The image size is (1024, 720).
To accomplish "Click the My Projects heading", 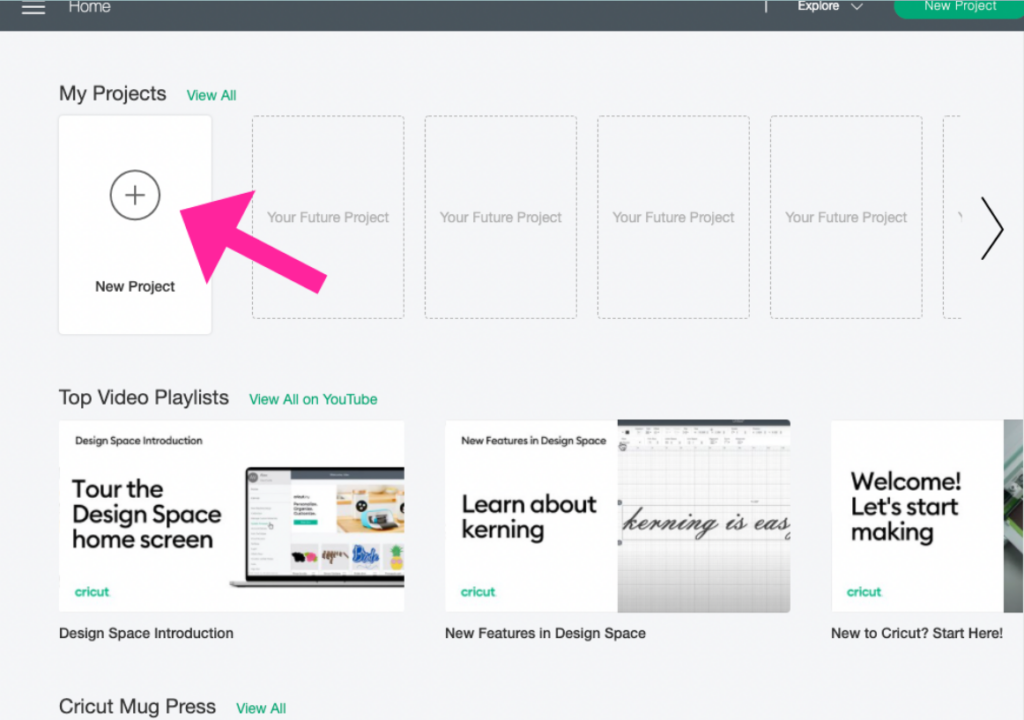I will click(112, 93).
